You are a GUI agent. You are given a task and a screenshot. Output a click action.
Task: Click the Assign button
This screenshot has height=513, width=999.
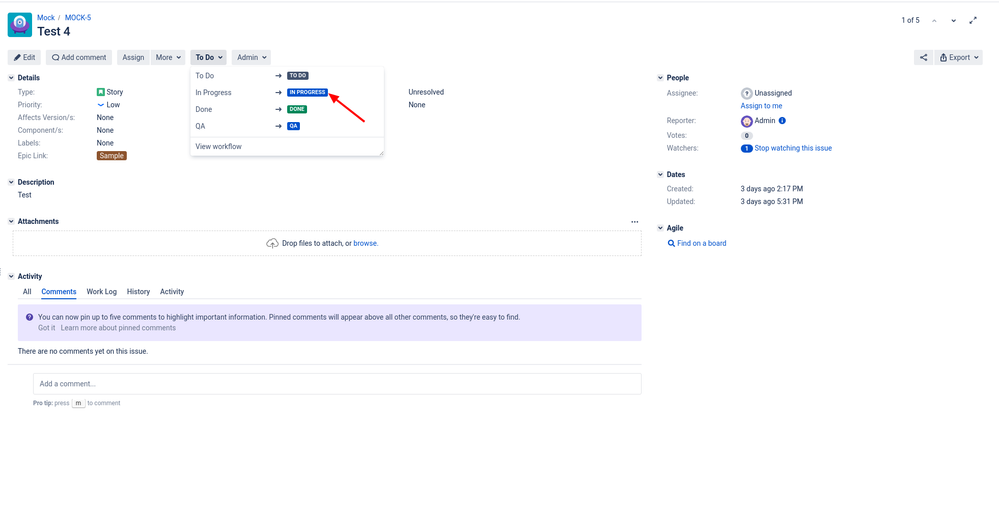(133, 57)
